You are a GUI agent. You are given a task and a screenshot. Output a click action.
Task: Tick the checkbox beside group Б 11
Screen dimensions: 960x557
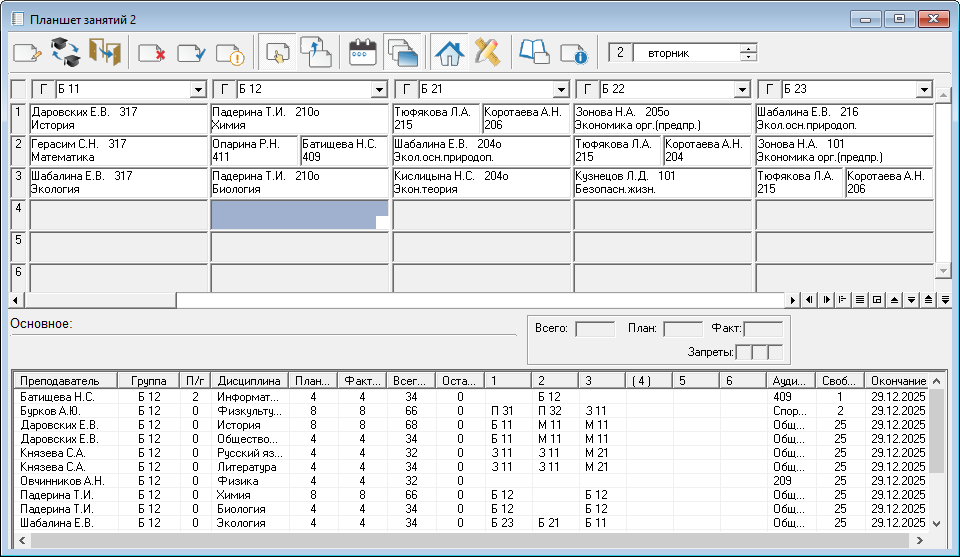pyautogui.click(x=43, y=90)
